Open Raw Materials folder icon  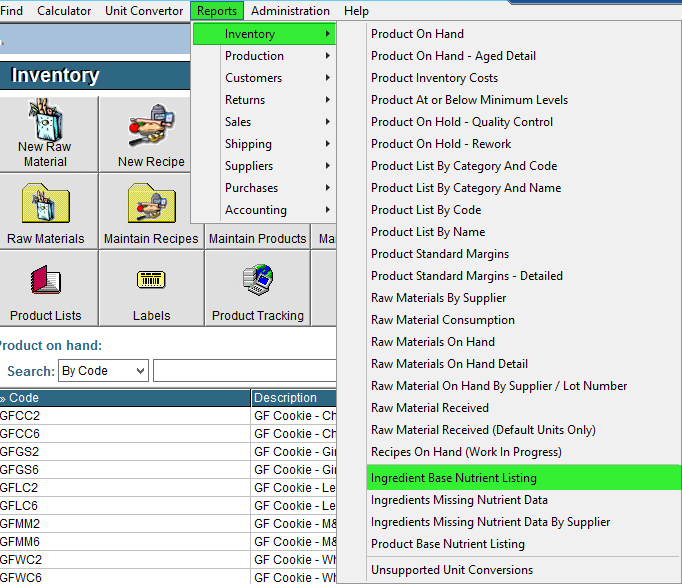(46, 203)
